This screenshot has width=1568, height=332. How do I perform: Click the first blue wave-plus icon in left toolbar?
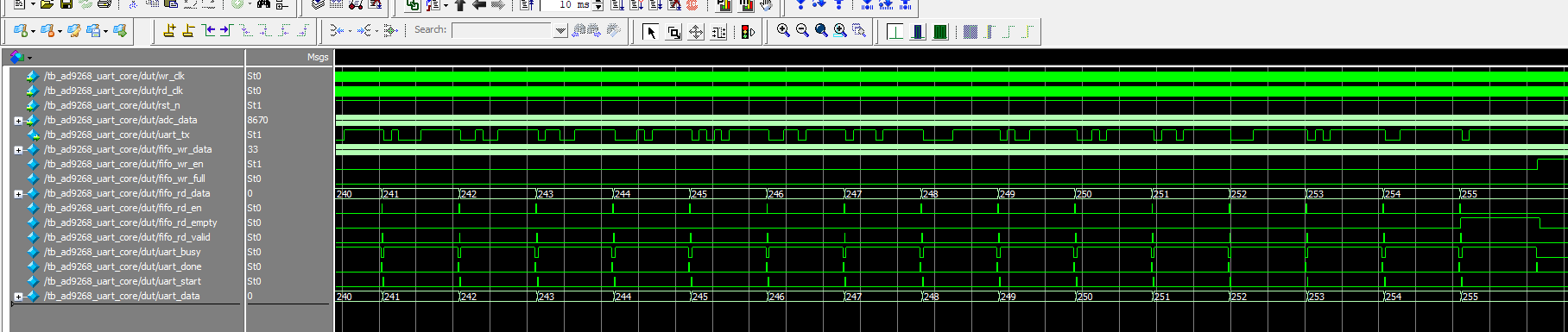click(20, 31)
